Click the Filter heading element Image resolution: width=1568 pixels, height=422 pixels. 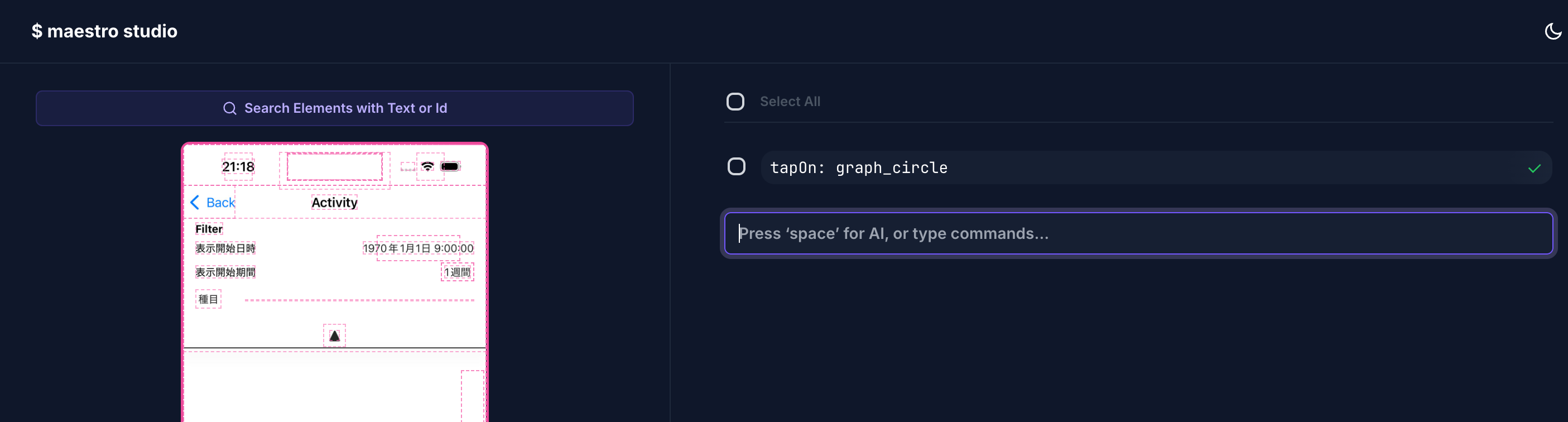point(209,229)
